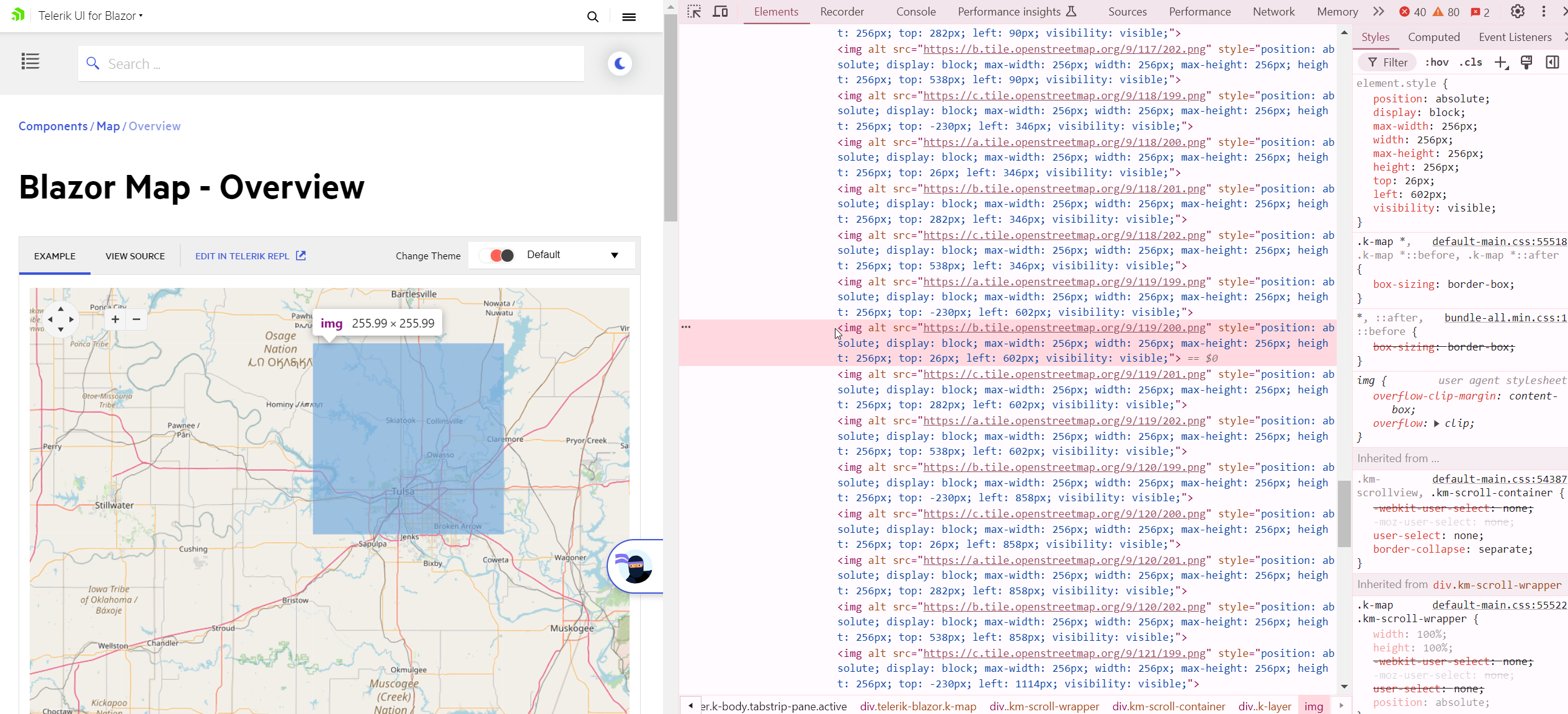1568x714 pixels.
Task: Open the DevTools settings gear
Action: 1517,11
